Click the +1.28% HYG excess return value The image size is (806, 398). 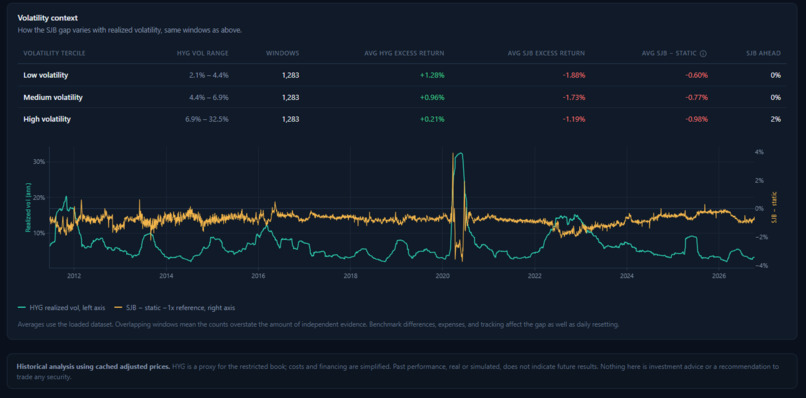[432, 75]
